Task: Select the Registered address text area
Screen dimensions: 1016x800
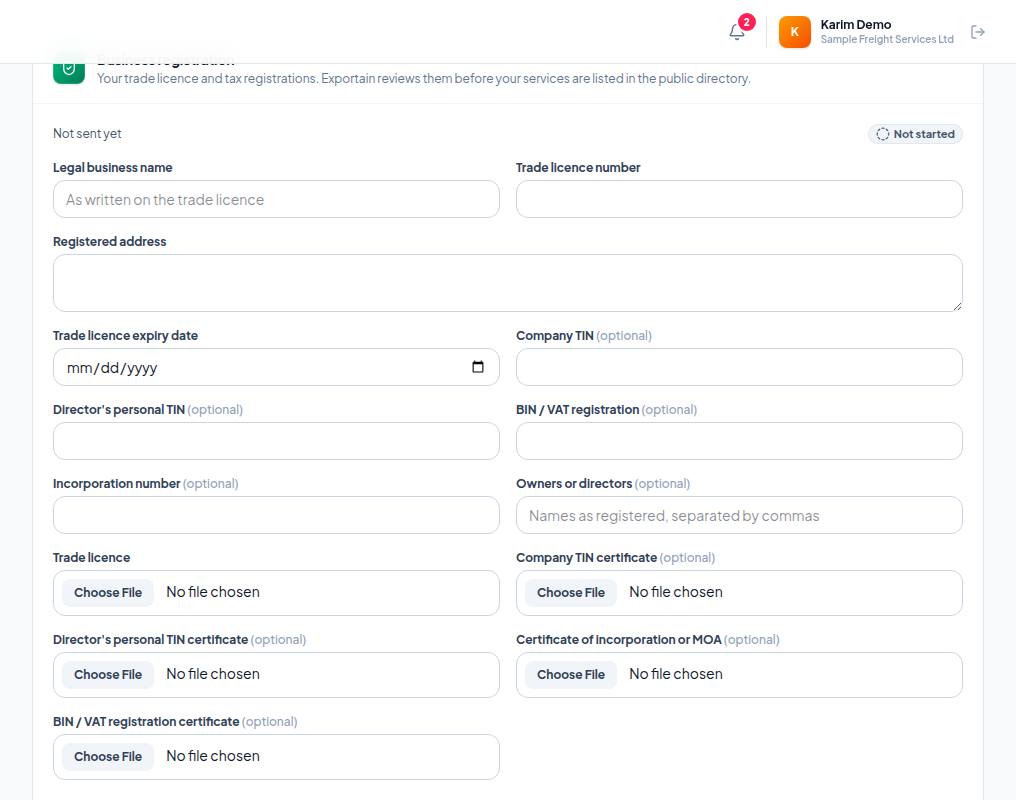Action: tap(507, 283)
